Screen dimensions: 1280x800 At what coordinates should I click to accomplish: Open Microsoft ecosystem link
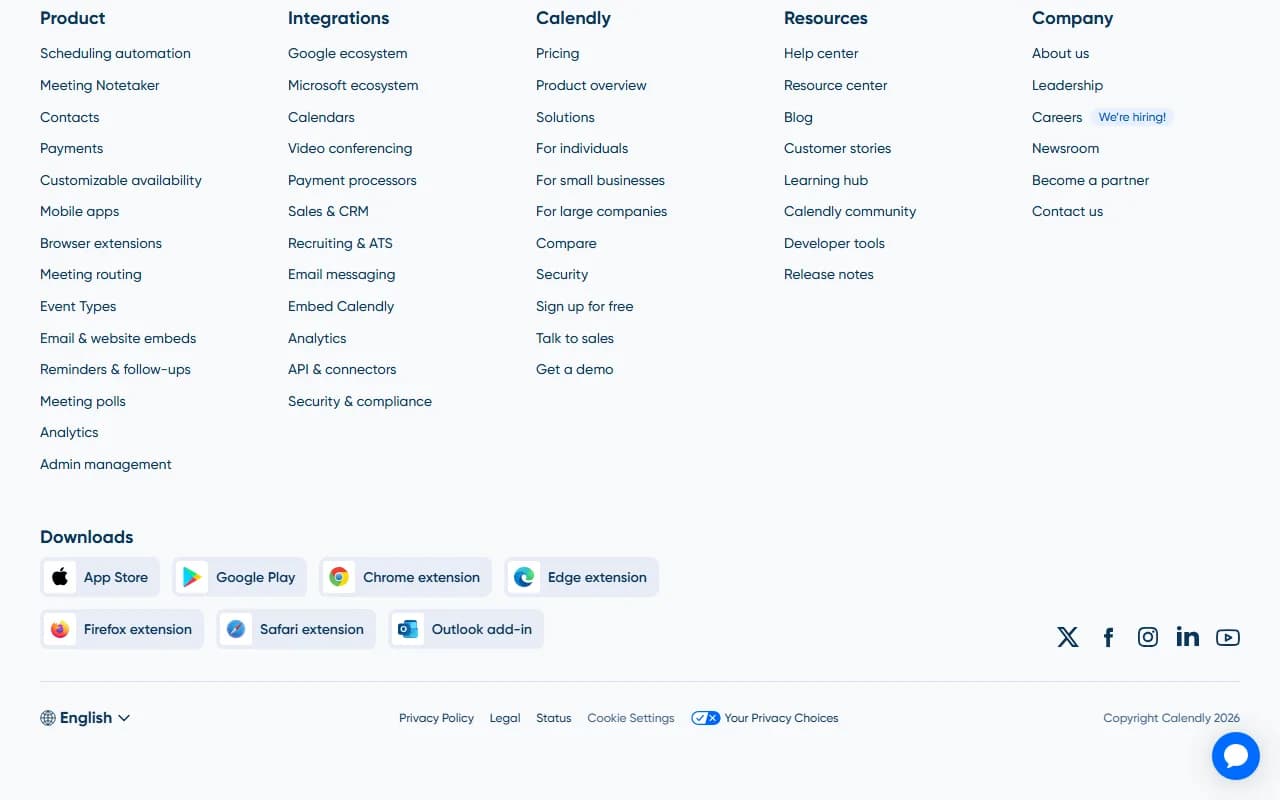click(x=353, y=85)
